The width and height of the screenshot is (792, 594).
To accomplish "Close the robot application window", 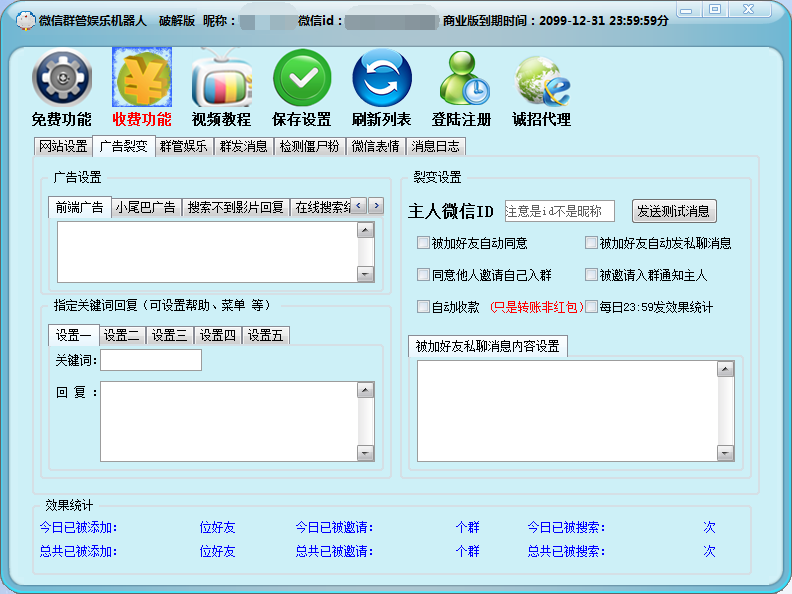I will point(749,10).
